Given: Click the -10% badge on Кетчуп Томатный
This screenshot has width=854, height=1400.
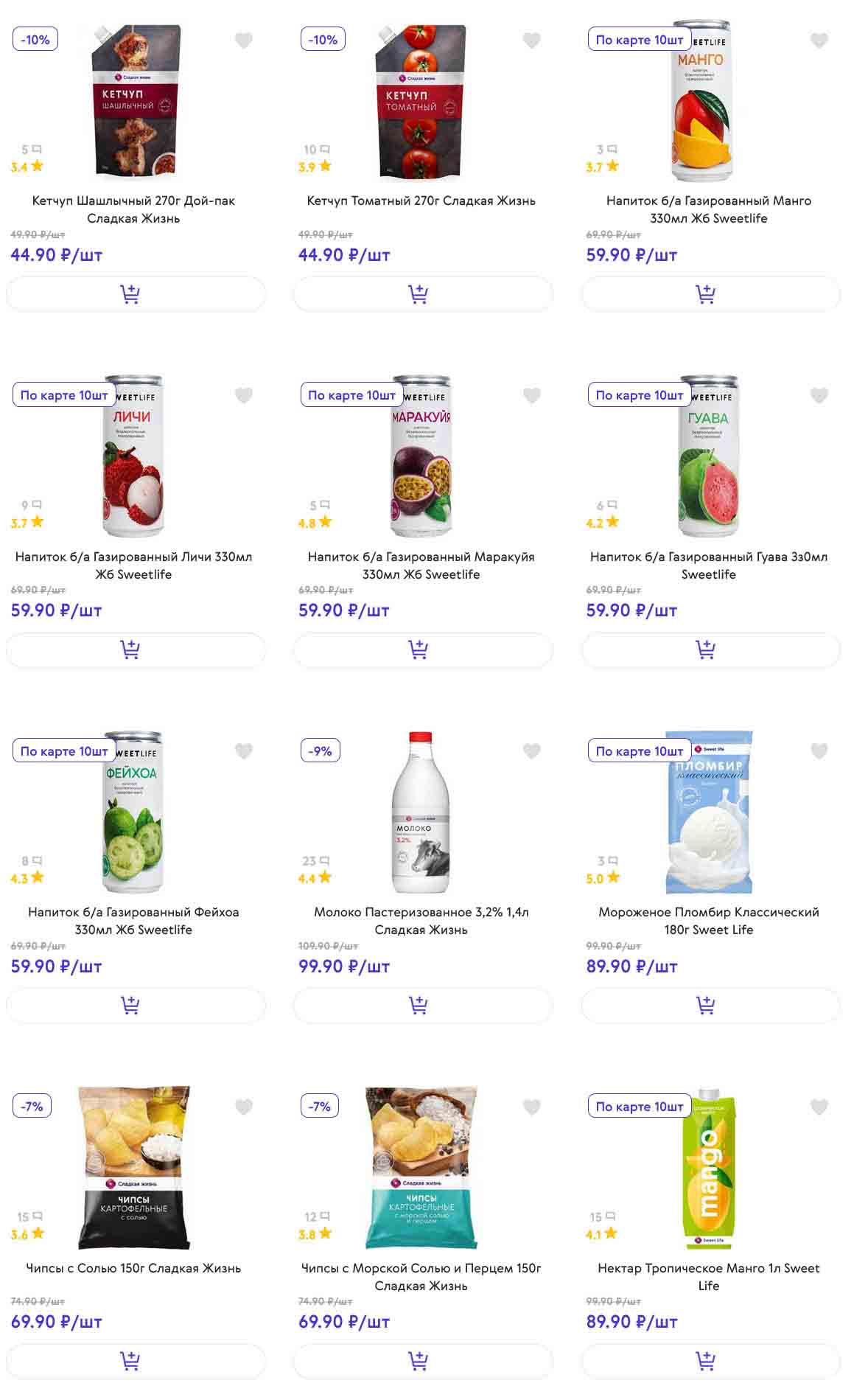Looking at the screenshot, I should (323, 40).
